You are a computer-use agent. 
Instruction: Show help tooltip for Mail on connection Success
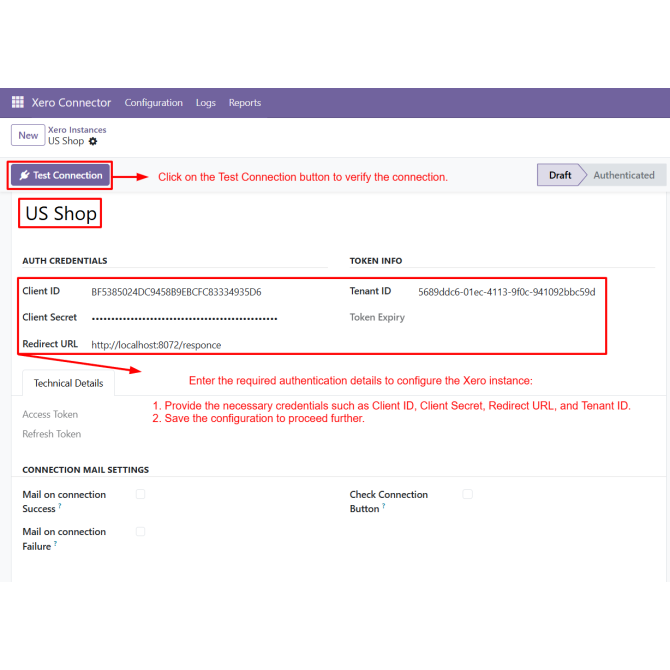pyautogui.click(x=60, y=505)
